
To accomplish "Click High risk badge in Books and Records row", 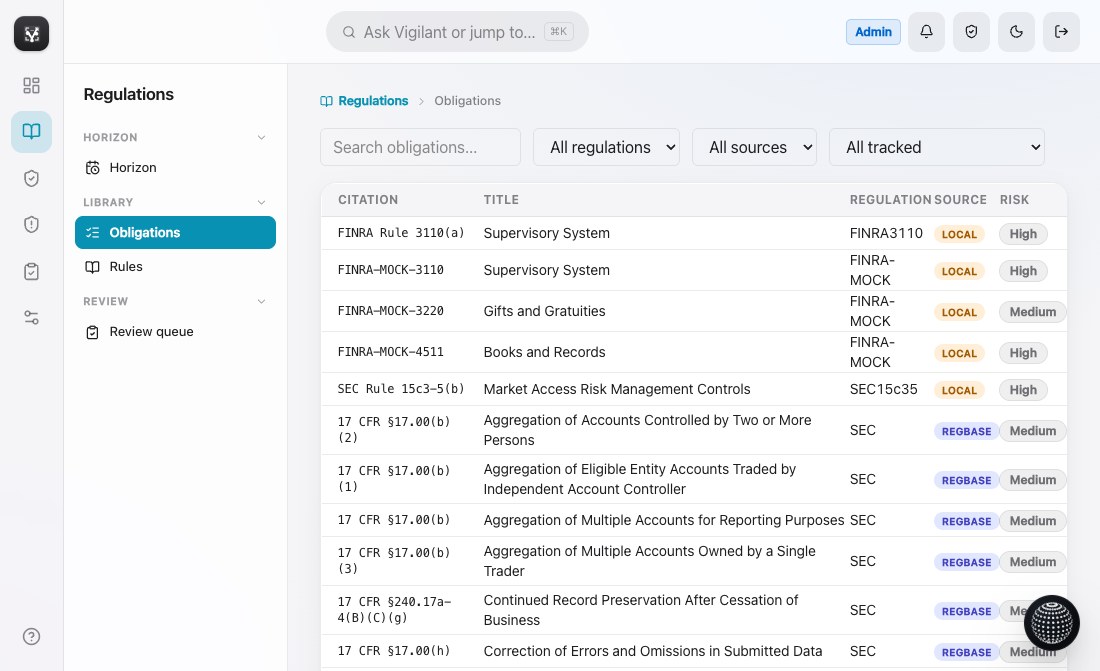I will (x=1023, y=353).
